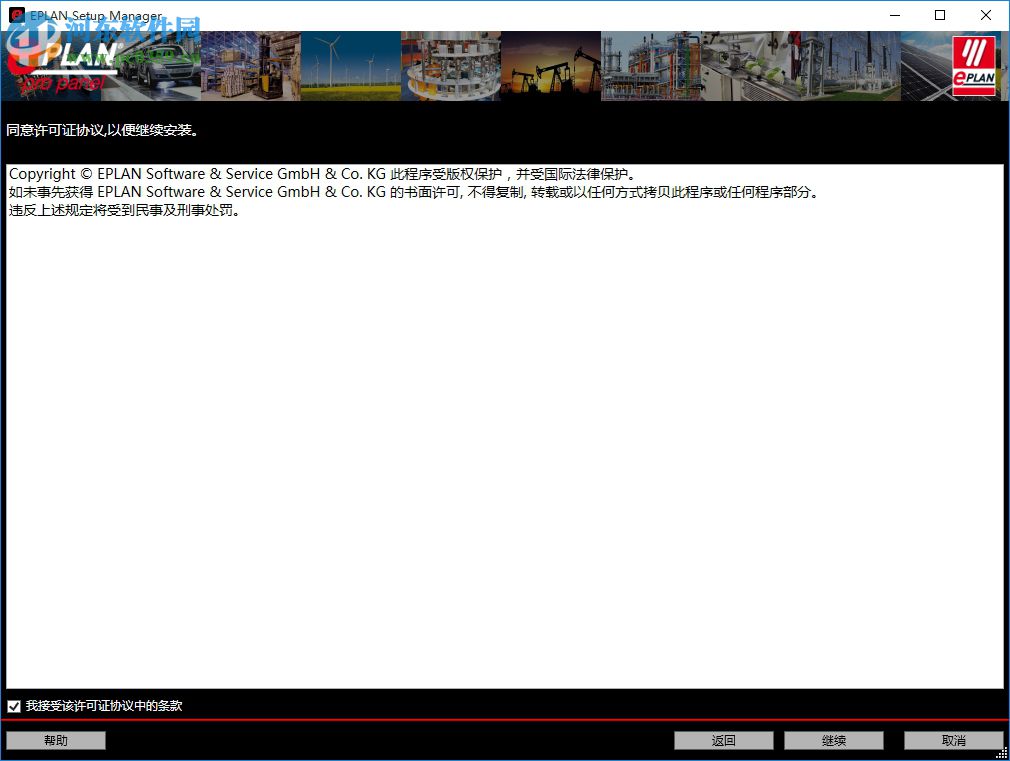Image resolution: width=1010 pixels, height=761 pixels.
Task: Click the 帮助 help button
Action: pos(56,740)
